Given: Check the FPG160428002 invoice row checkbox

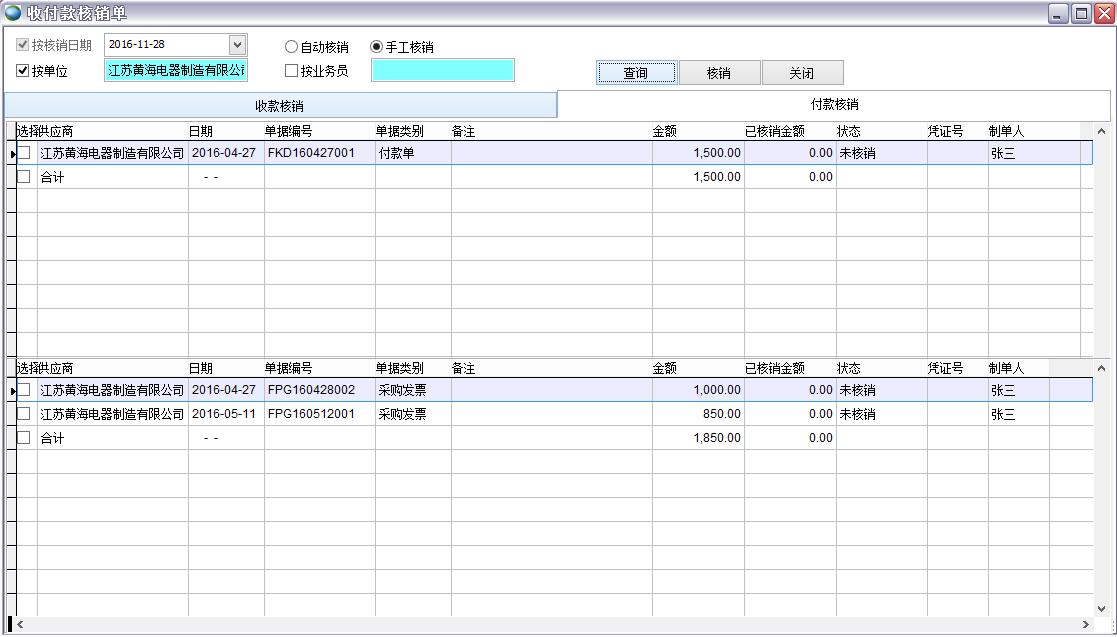Looking at the screenshot, I should 22,389.
